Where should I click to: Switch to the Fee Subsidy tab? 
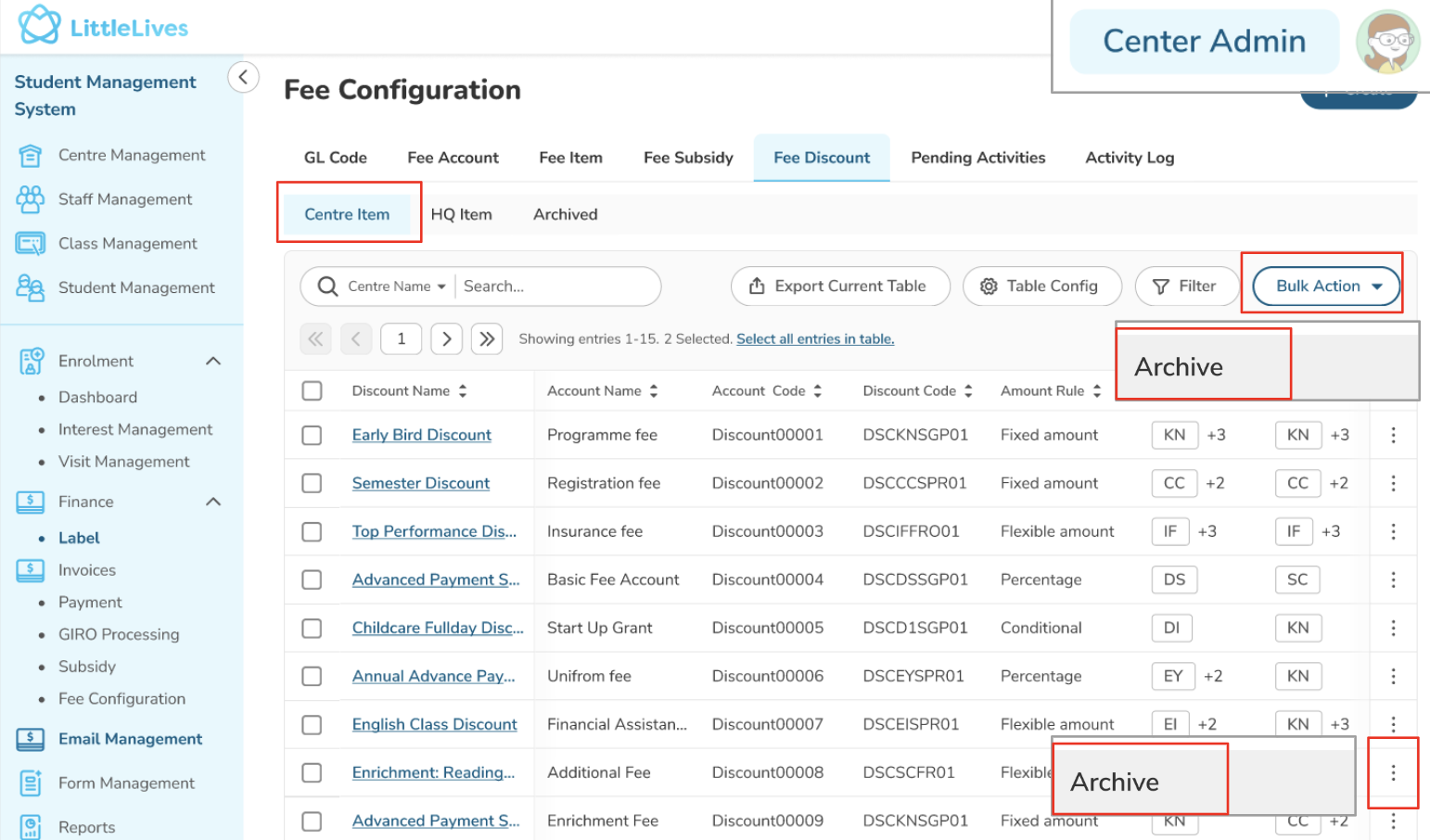pyautogui.click(x=687, y=158)
